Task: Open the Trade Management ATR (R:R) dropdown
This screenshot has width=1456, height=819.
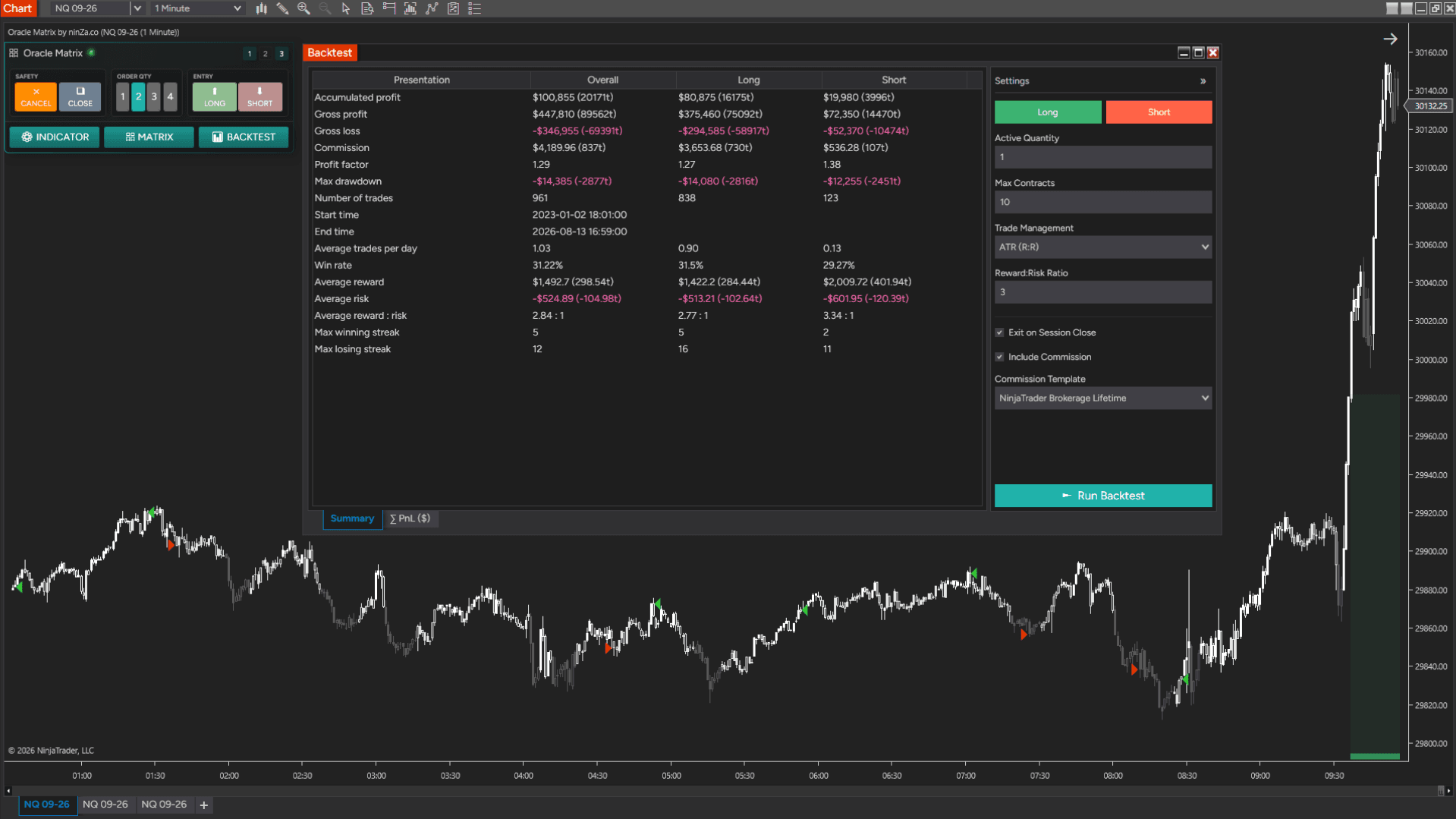Action: click(1102, 247)
